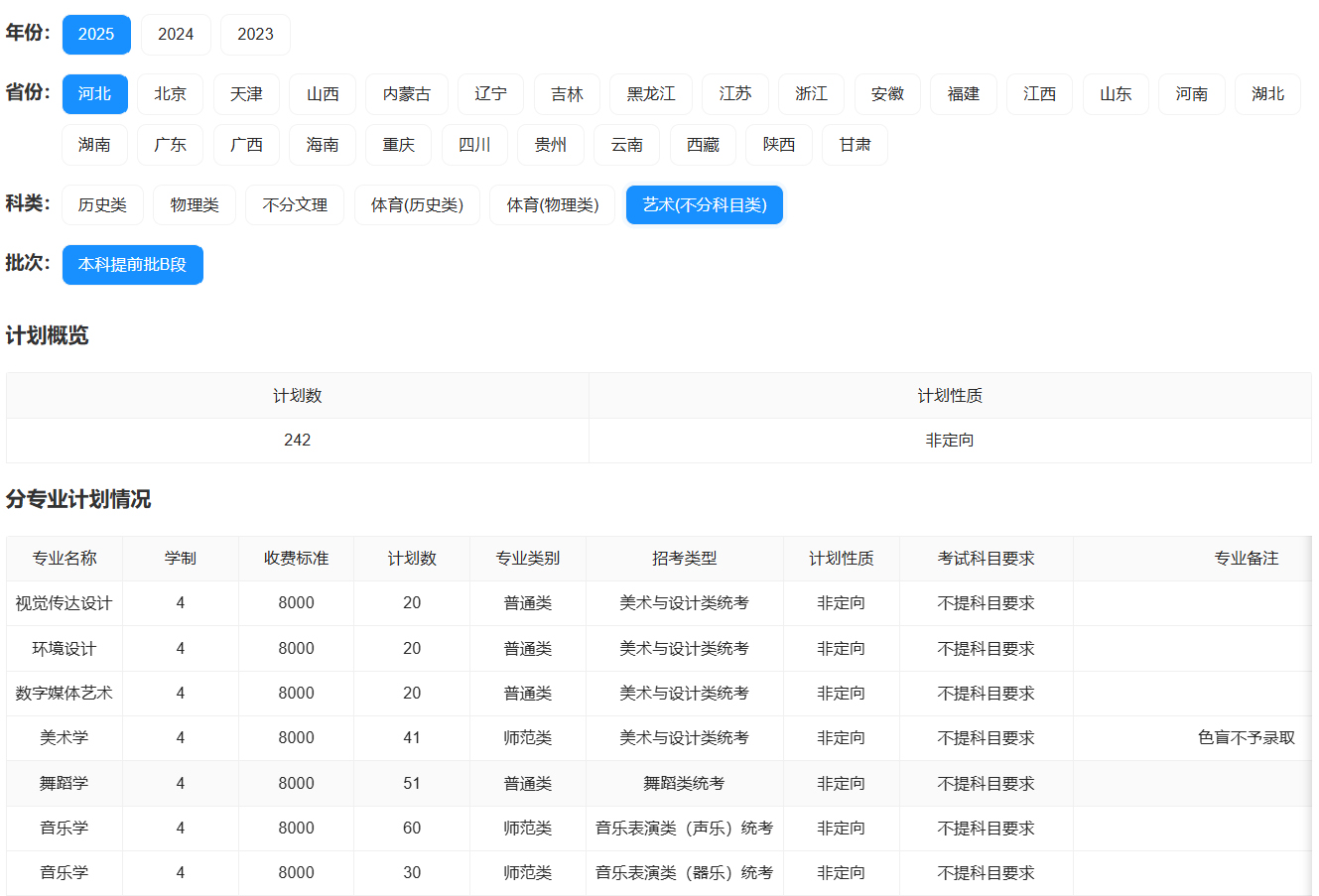Select 江西 province
The width and height of the screenshot is (1319, 896).
pos(1040,94)
